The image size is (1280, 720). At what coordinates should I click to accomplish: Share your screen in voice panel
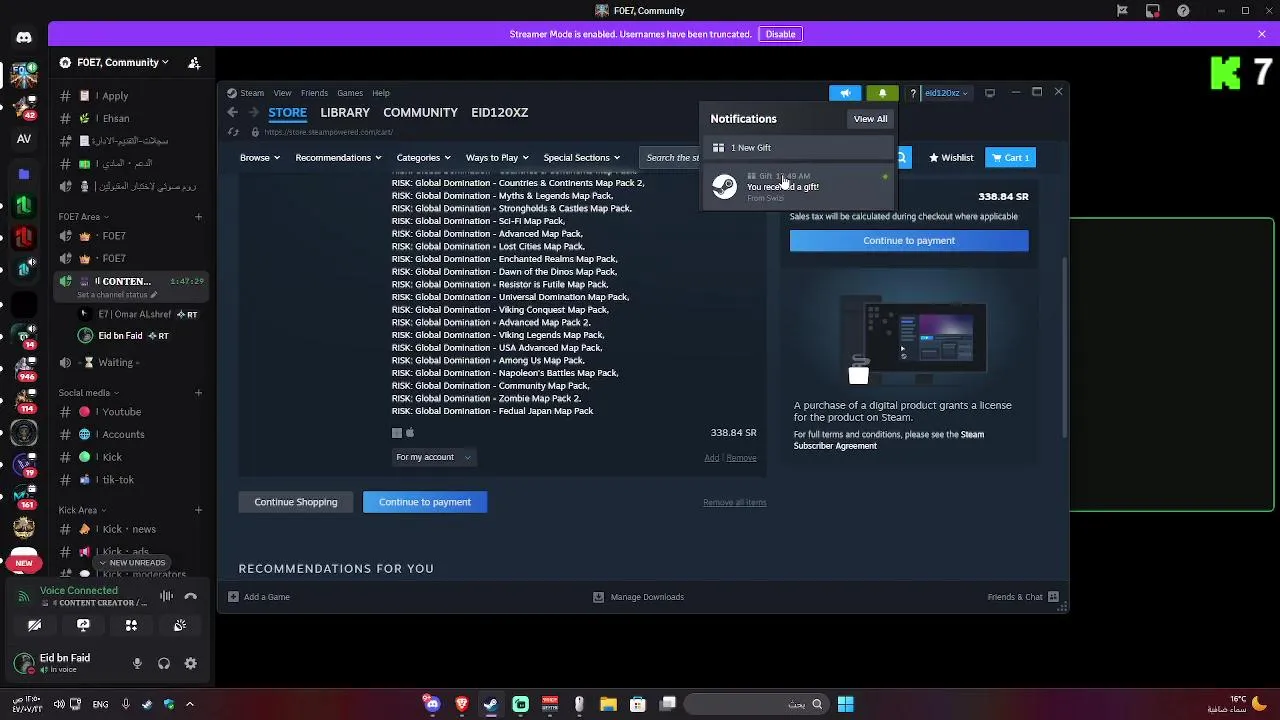pyautogui.click(x=83, y=625)
